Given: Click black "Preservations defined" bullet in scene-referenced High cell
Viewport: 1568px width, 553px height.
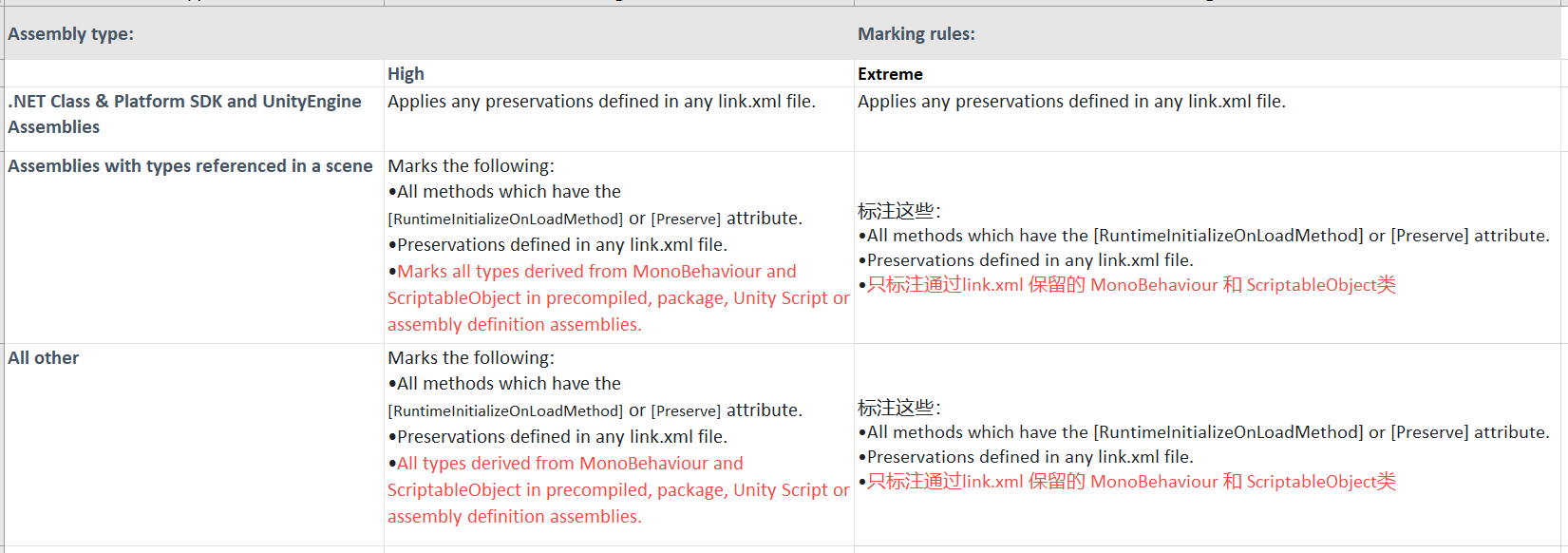Looking at the screenshot, I should (x=561, y=245).
